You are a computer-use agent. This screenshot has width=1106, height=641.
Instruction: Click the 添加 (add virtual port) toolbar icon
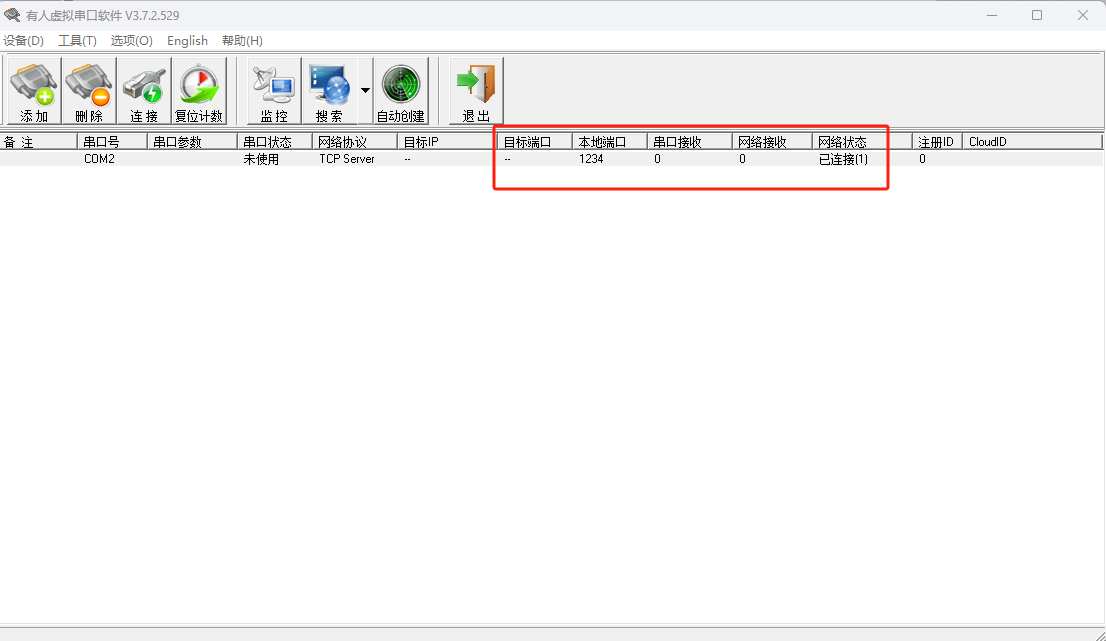tap(34, 91)
